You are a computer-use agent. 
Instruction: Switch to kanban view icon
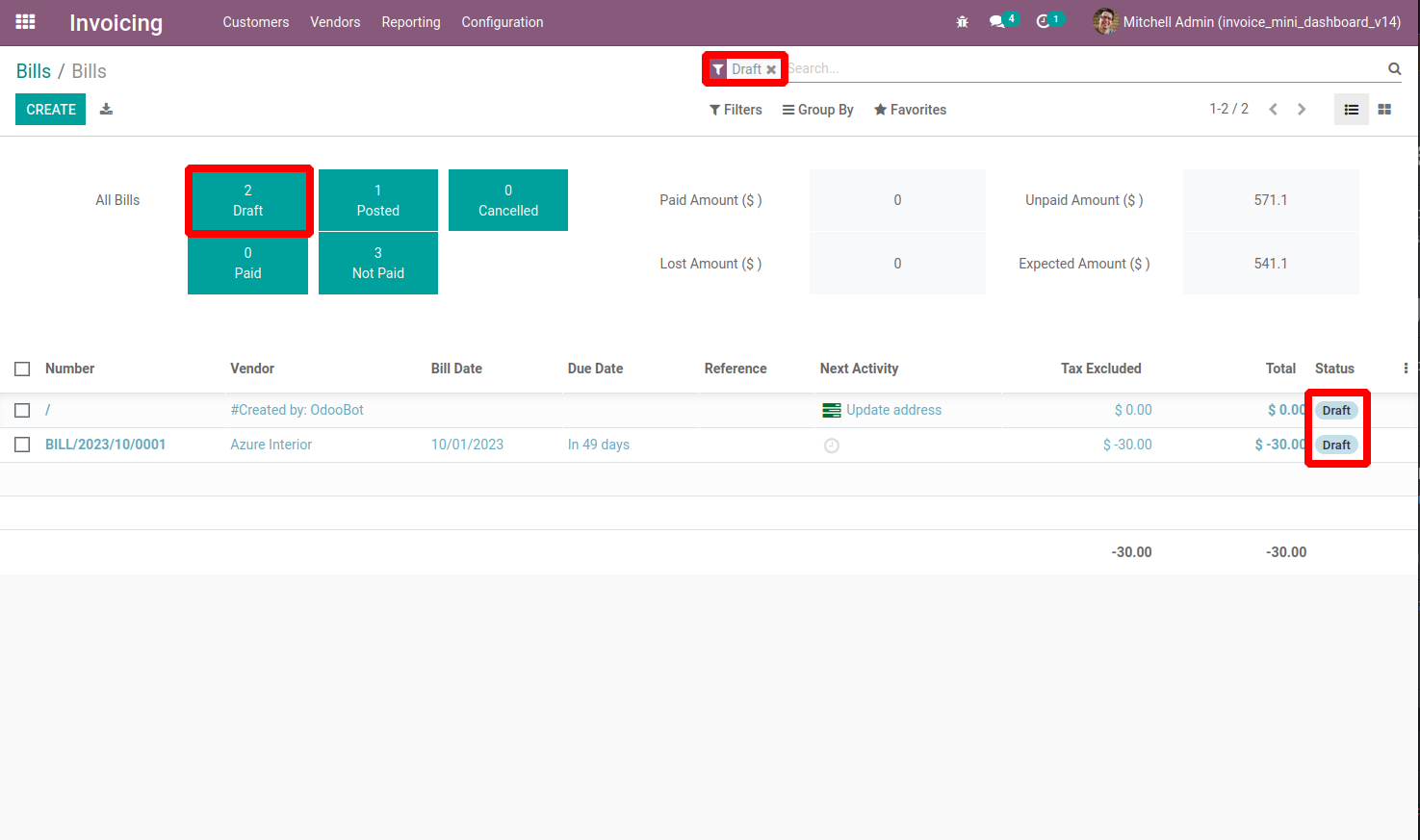pos(1384,110)
